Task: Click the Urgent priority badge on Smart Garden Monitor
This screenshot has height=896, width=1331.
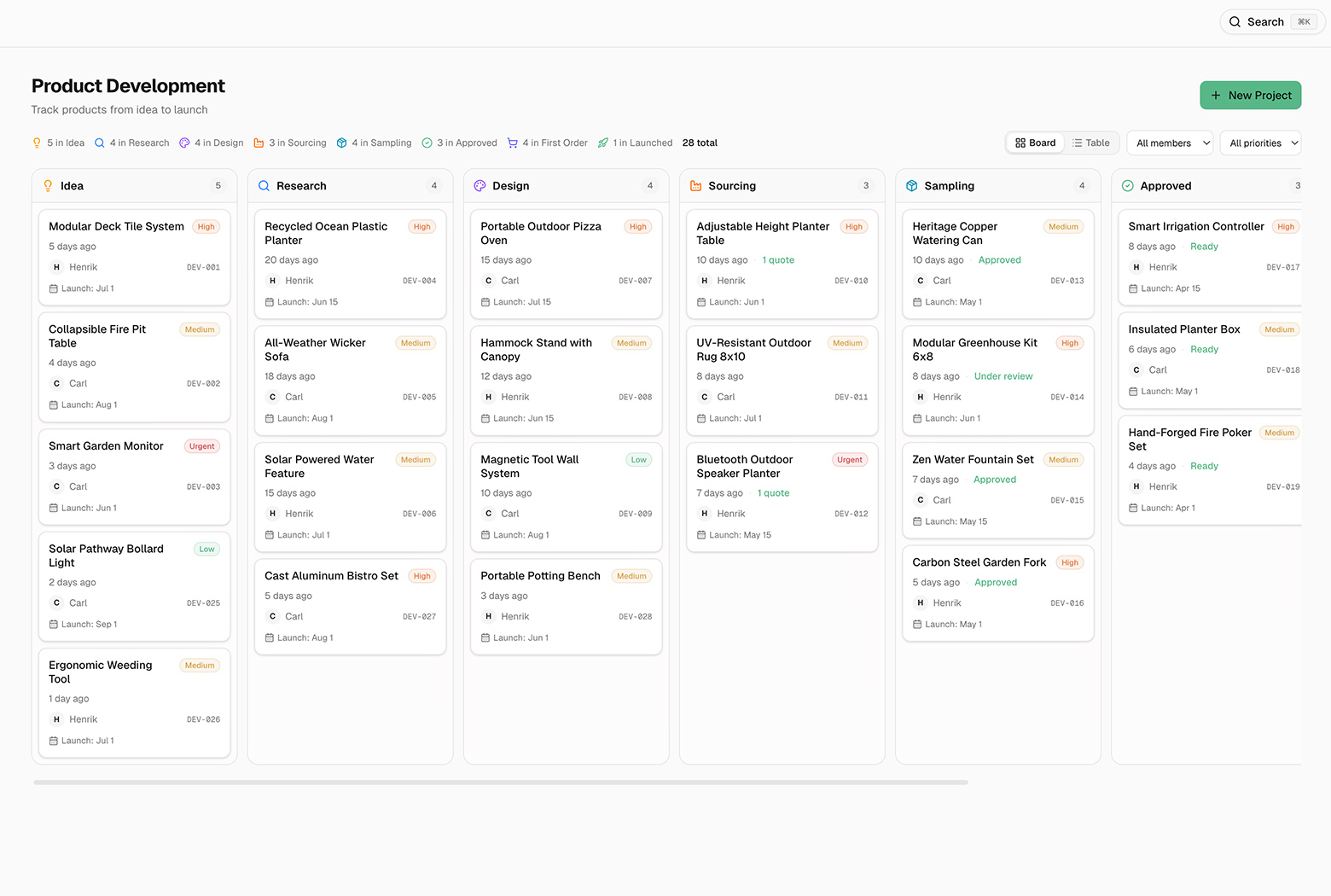Action: coord(201,445)
